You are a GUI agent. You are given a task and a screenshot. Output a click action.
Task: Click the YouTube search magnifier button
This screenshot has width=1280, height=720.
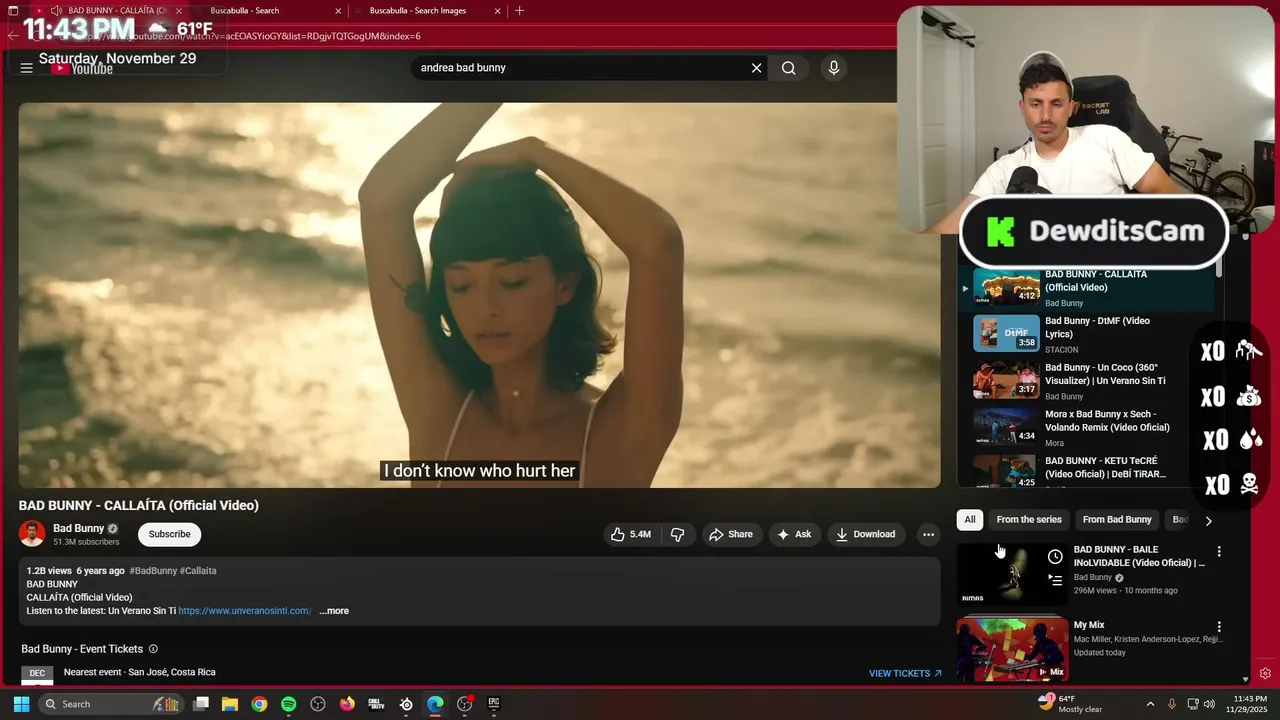(789, 68)
